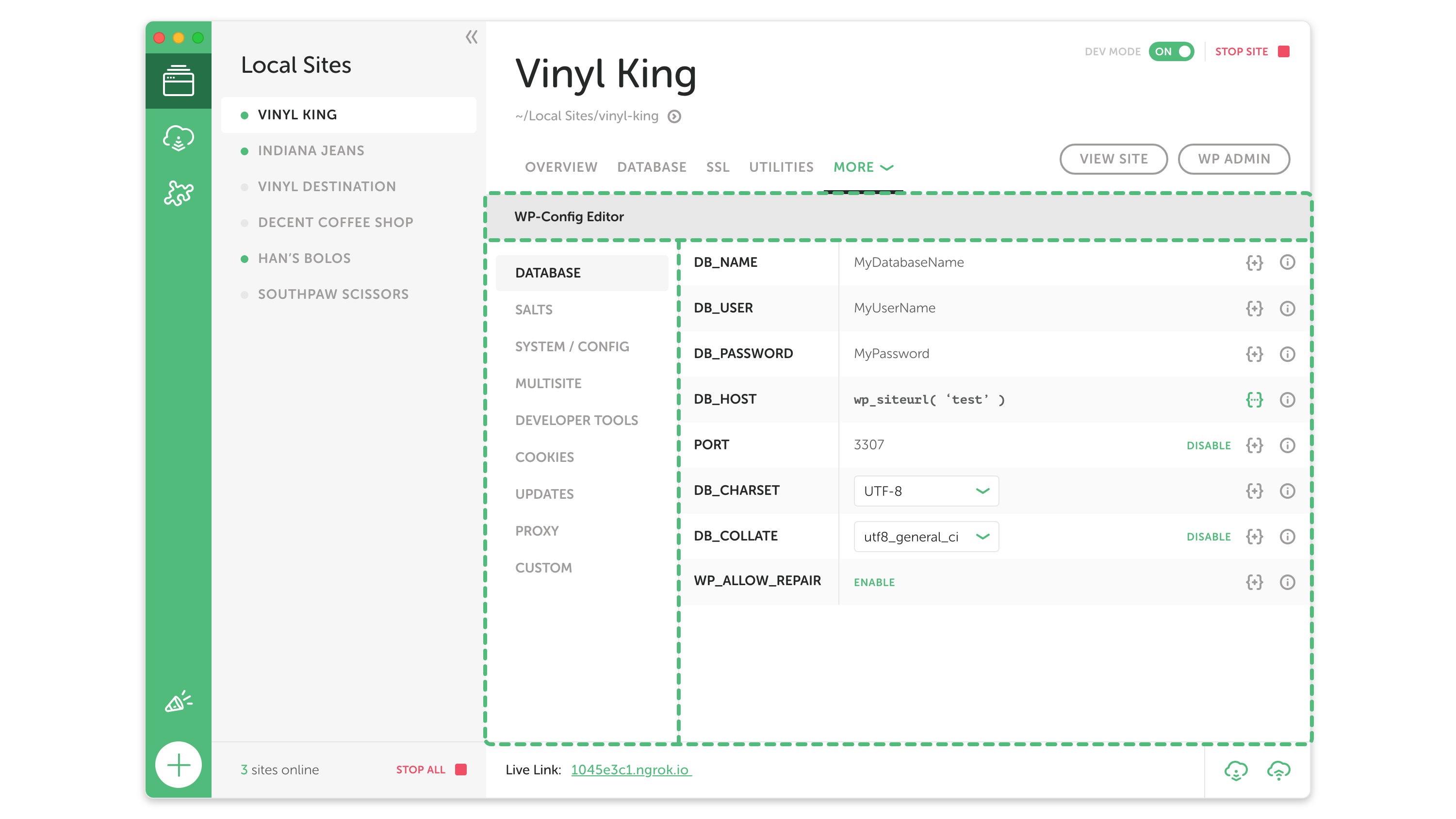Expand the More tab dropdown
1456x819 pixels.
pyautogui.click(x=863, y=167)
